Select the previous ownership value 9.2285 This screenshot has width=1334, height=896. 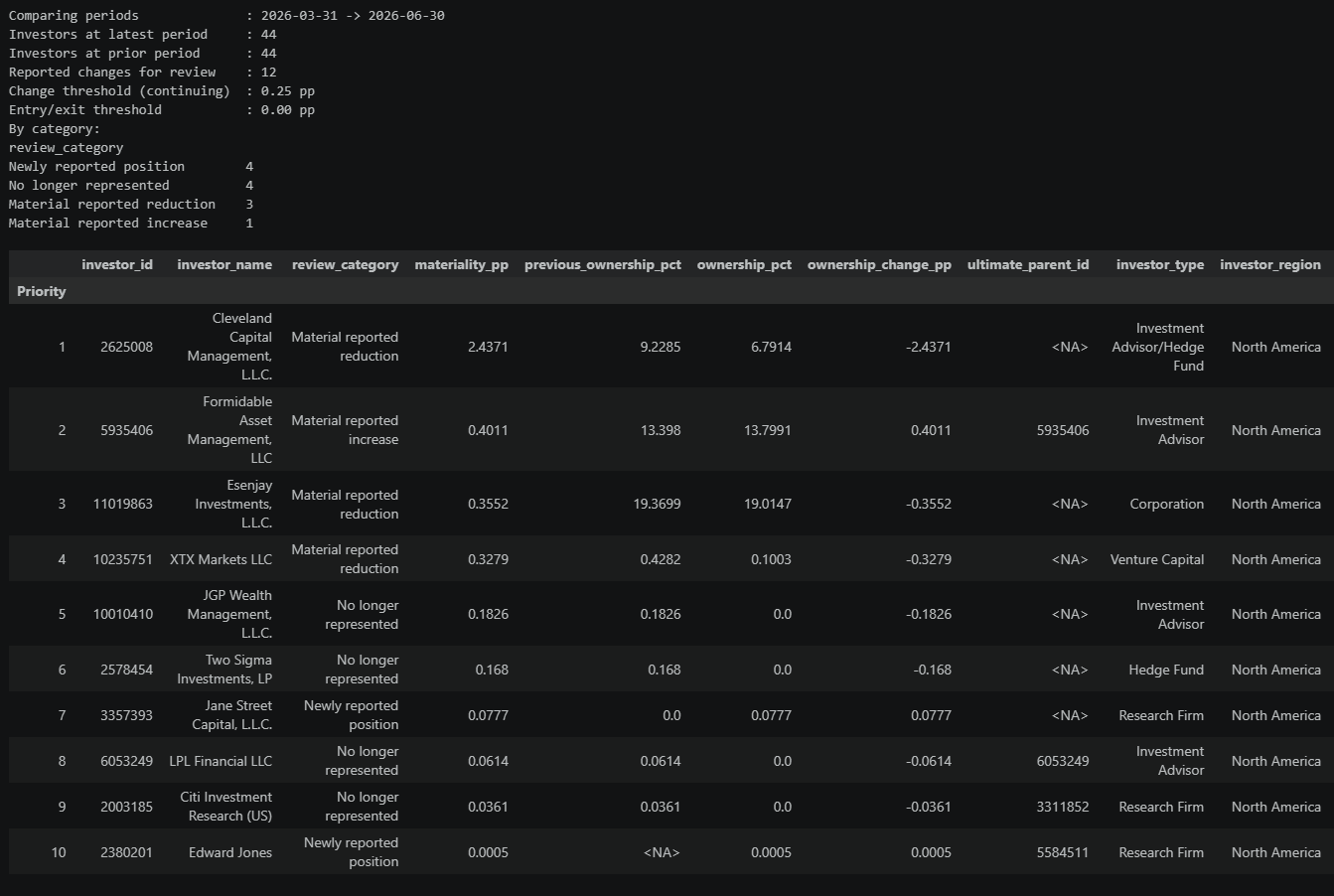pos(659,347)
